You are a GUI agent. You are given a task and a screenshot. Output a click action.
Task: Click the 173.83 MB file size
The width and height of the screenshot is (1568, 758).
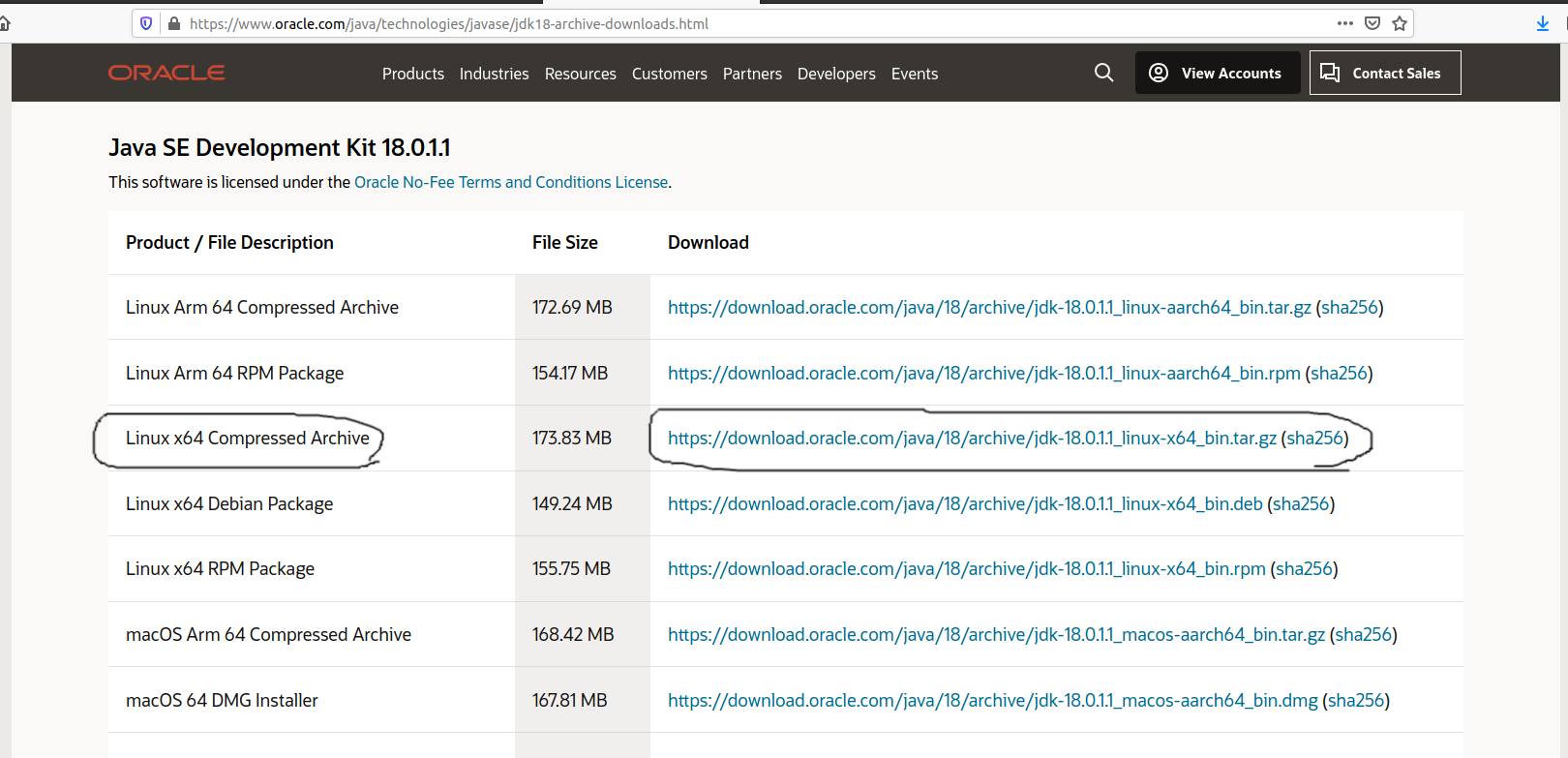pos(572,438)
